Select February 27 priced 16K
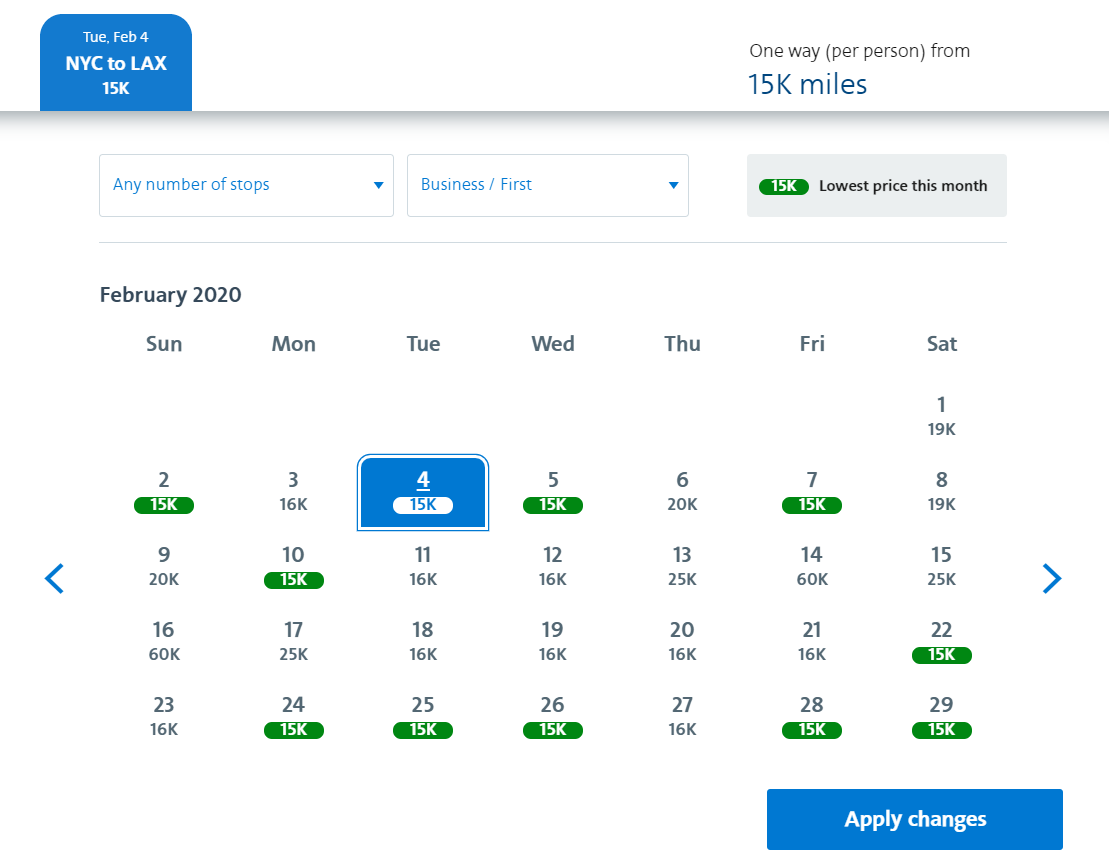1109x854 pixels. [683, 717]
